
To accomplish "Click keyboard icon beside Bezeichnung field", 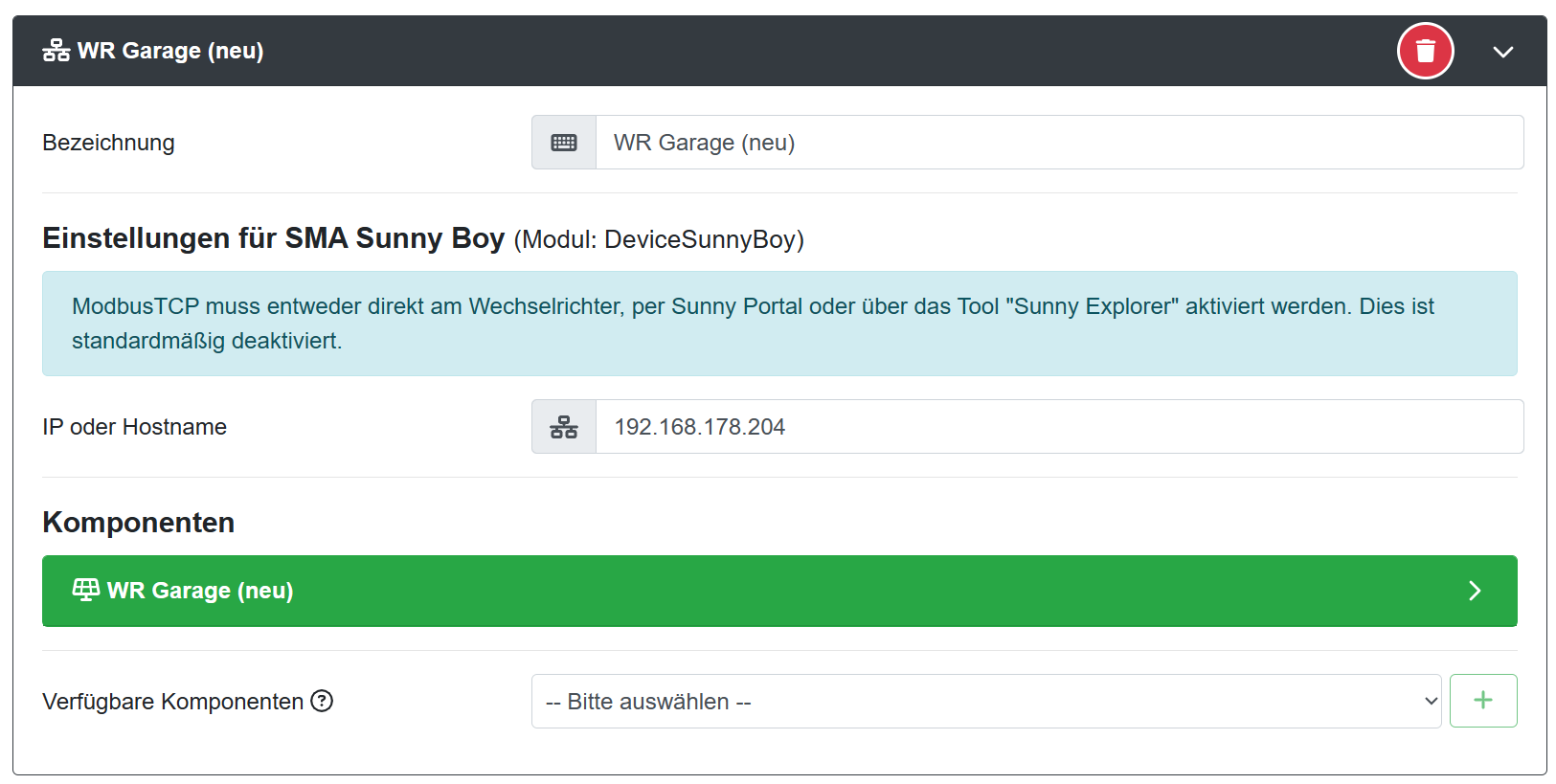I will (564, 143).
